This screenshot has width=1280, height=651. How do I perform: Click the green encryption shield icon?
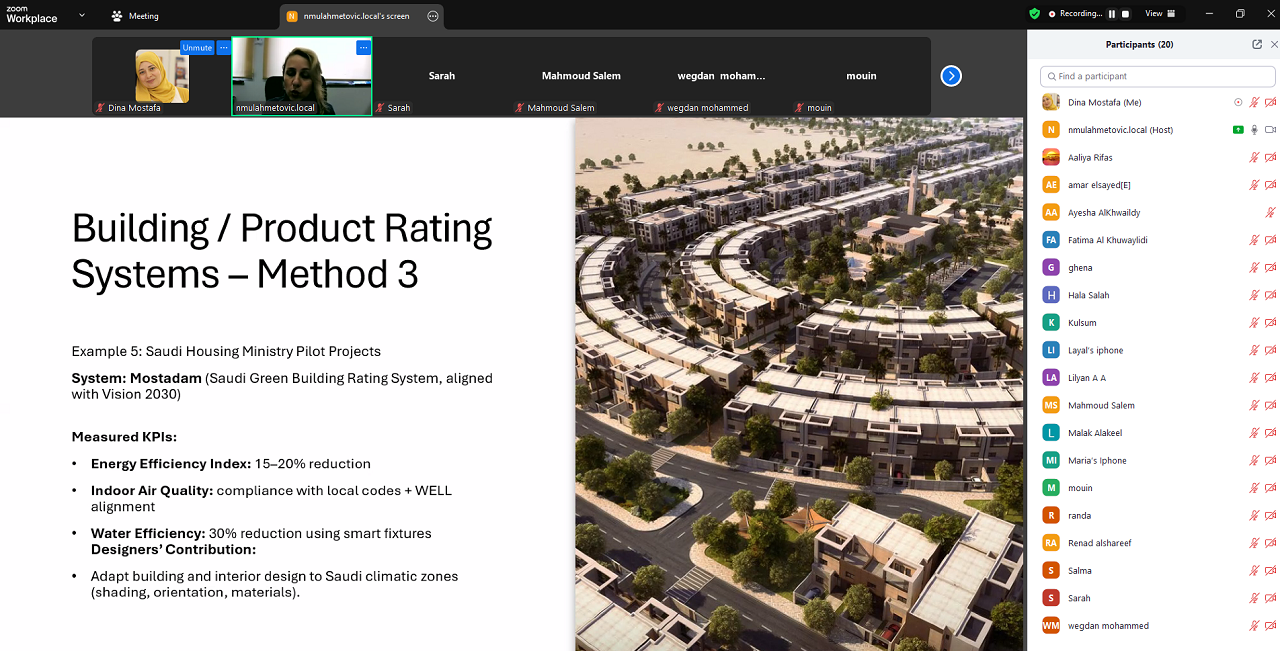click(1034, 14)
